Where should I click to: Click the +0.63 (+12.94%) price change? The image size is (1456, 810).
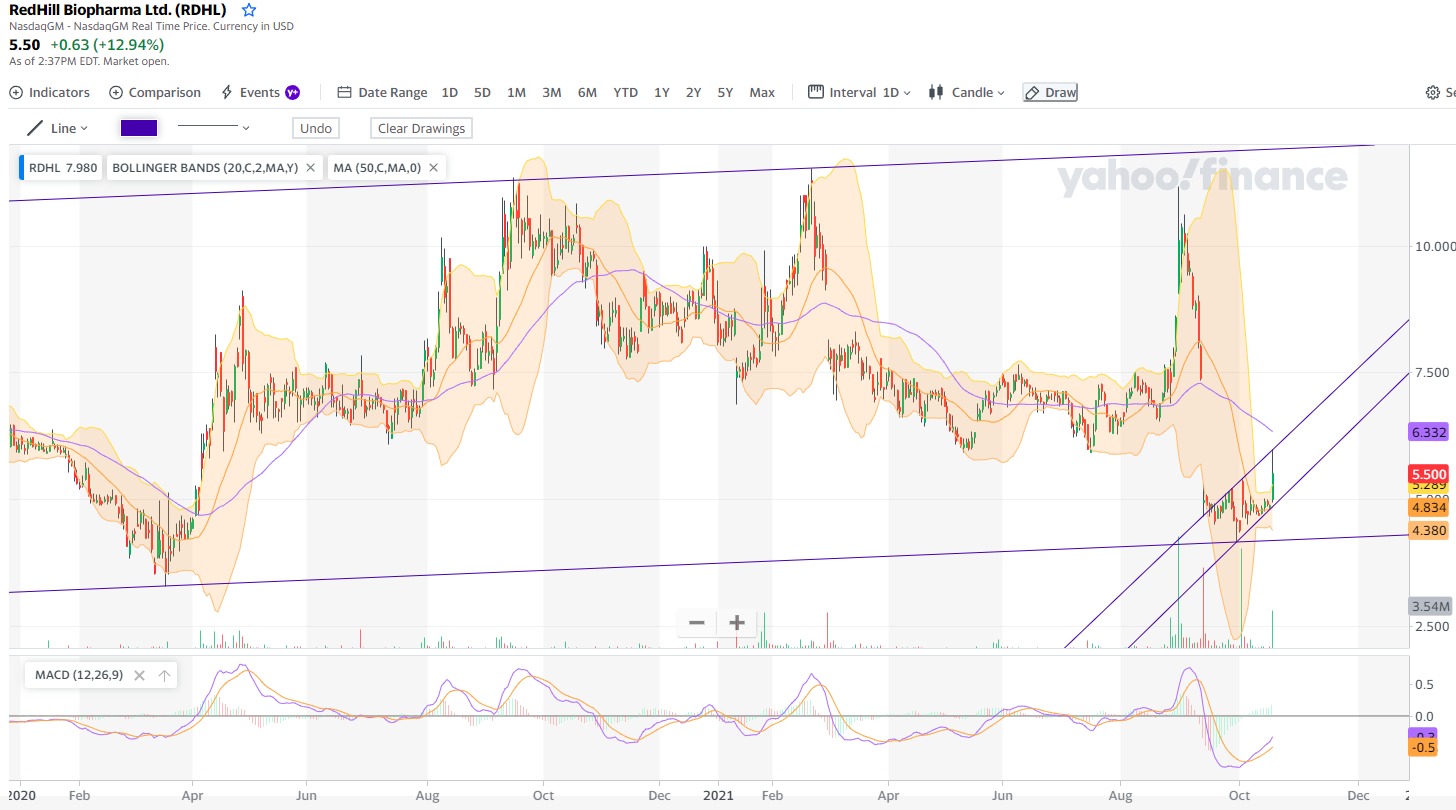point(107,45)
